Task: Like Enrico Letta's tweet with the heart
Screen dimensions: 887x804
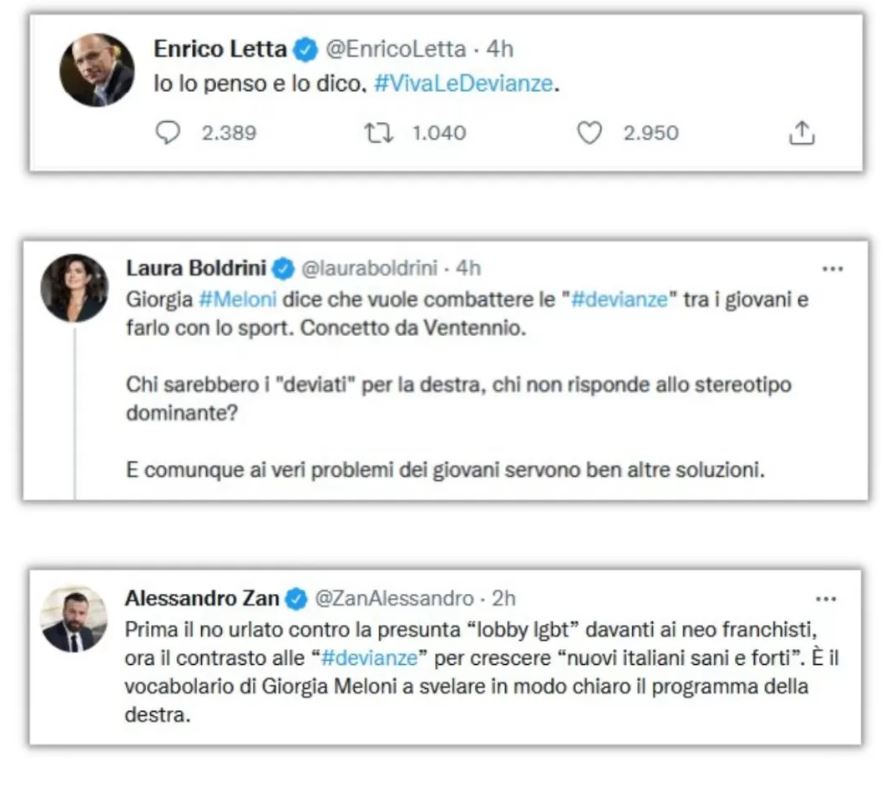Action: coord(590,133)
